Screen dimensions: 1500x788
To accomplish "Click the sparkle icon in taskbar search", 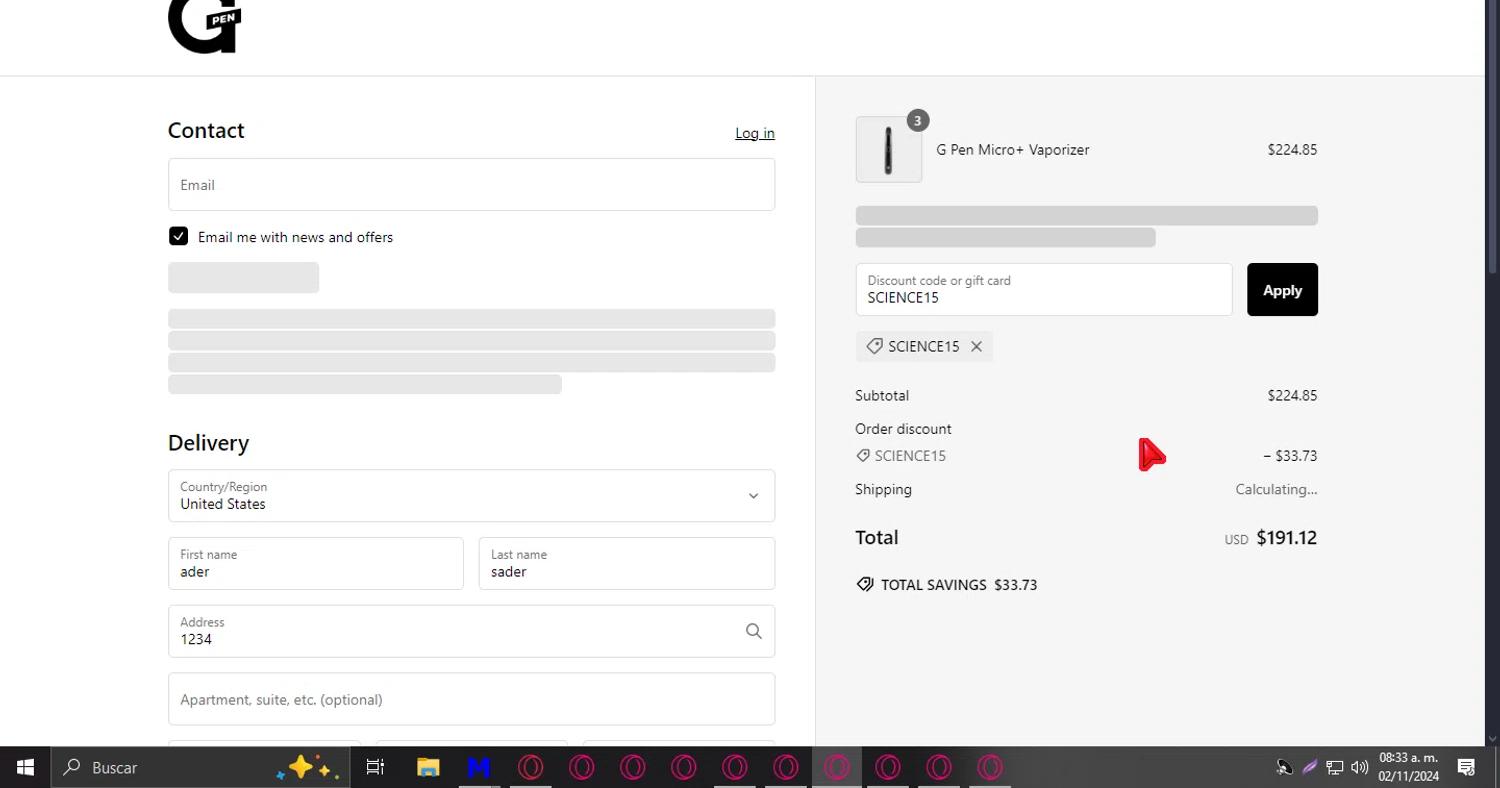I will (308, 767).
